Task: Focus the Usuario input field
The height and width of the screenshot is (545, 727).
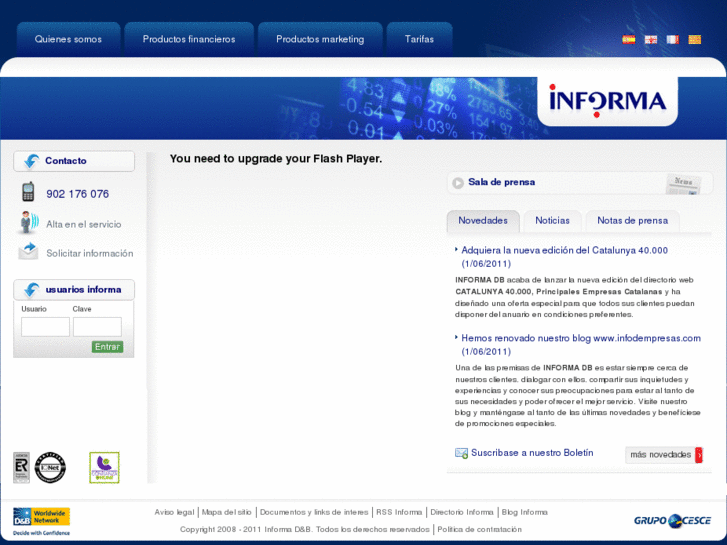Action: pos(45,327)
